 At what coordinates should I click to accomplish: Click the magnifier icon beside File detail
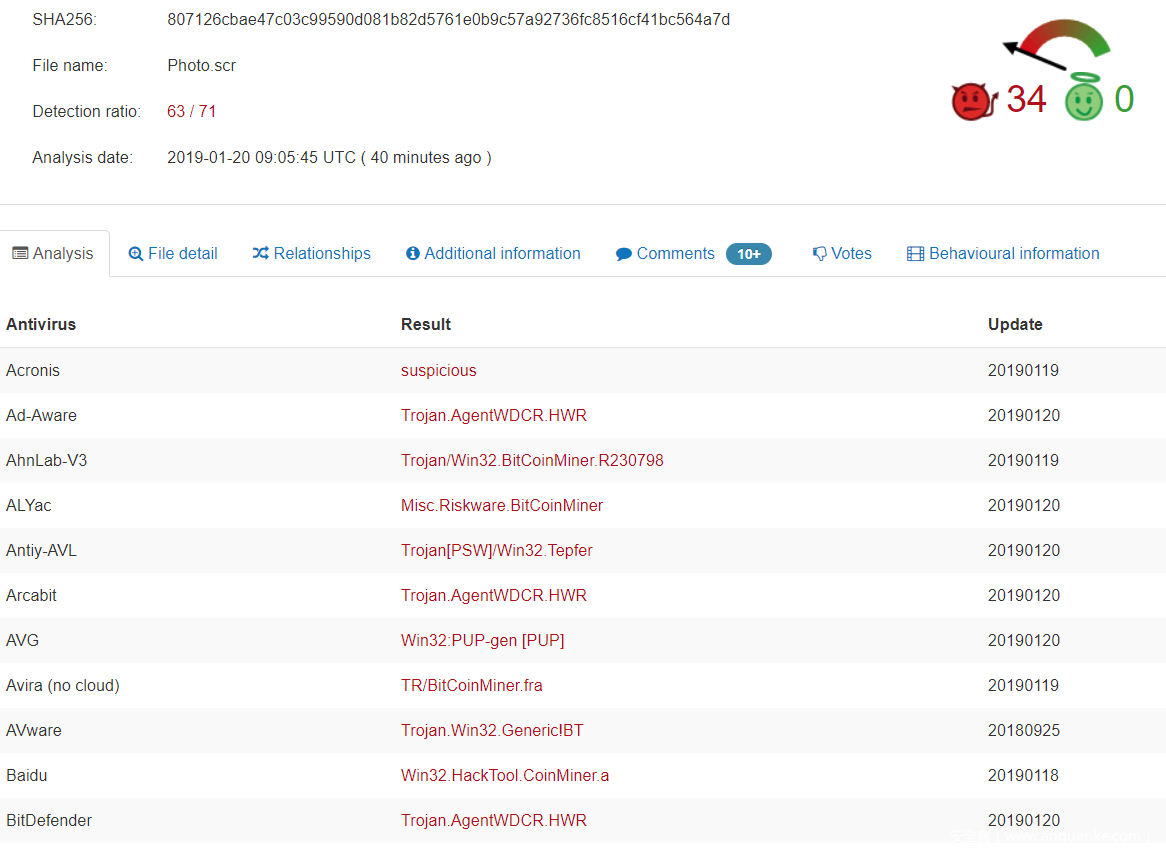(x=136, y=254)
